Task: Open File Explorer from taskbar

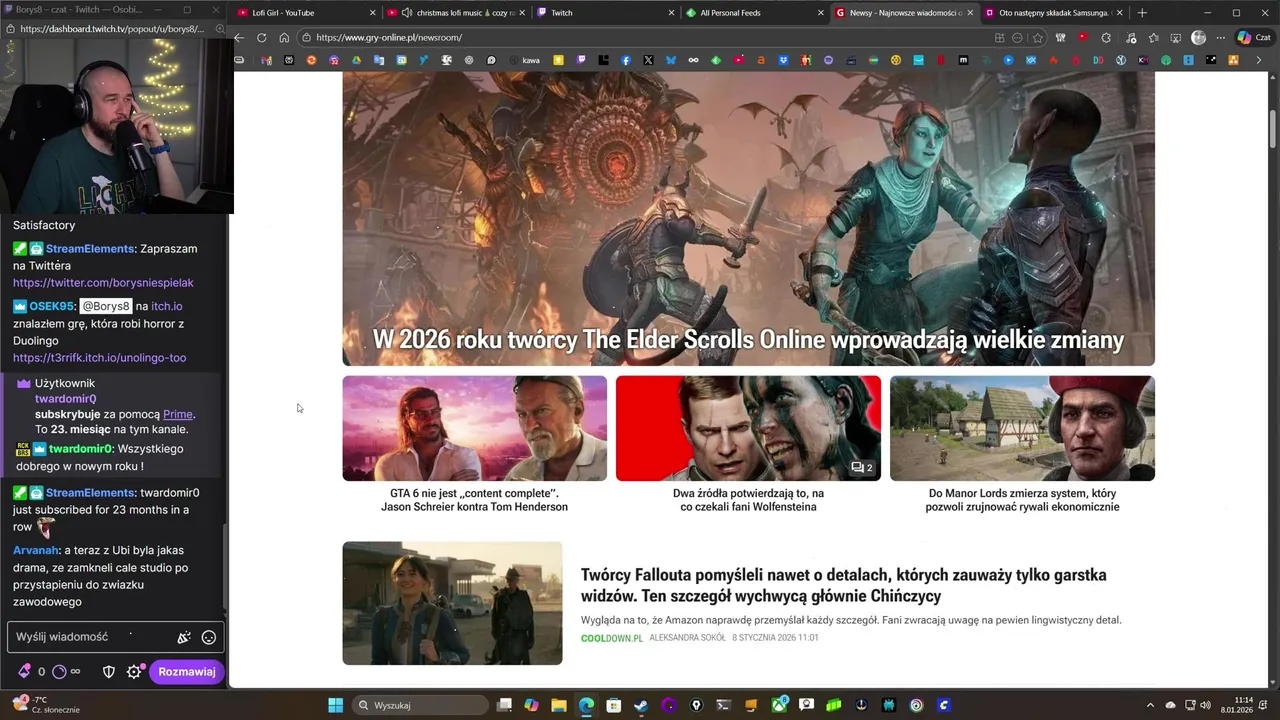Action: [x=559, y=705]
